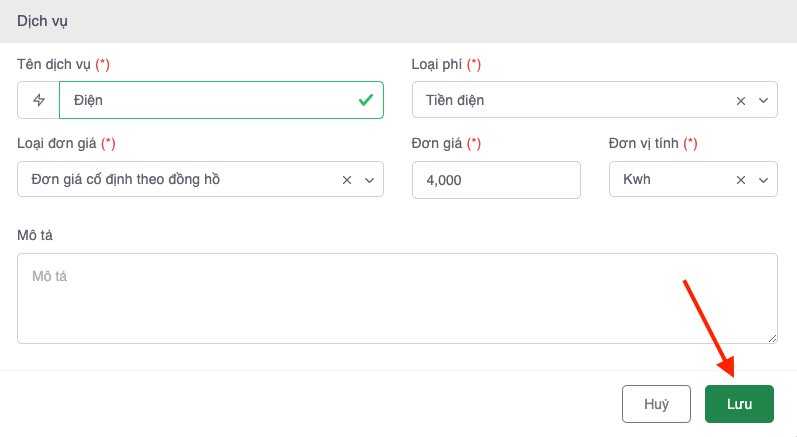The image size is (797, 437).
Task: Grab the Mô tả textarea resize handle
Action: tap(772, 338)
